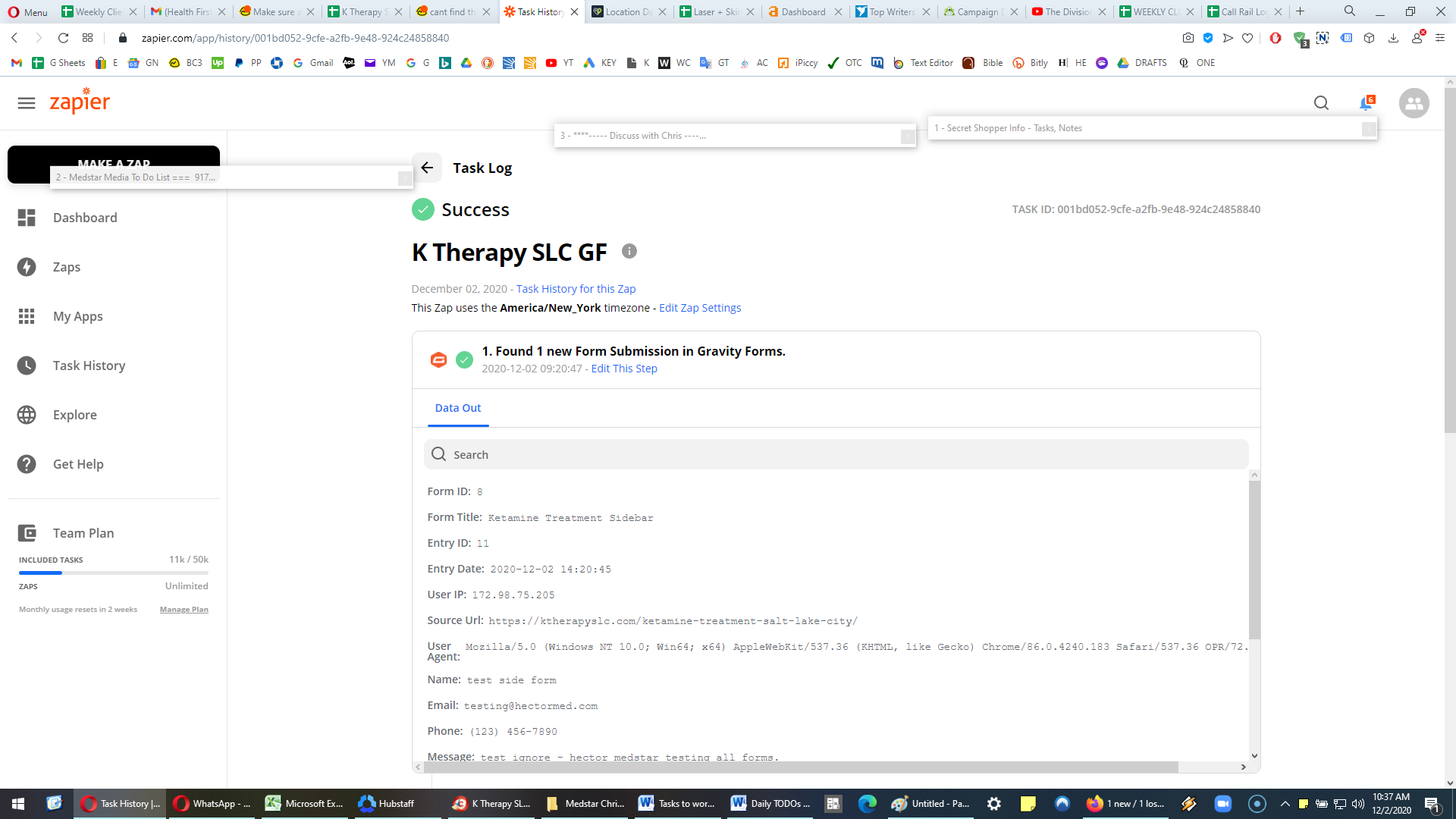Click the info icon next to K Therapy SLC GF
Image resolution: width=1456 pixels, height=819 pixels.
tap(629, 251)
